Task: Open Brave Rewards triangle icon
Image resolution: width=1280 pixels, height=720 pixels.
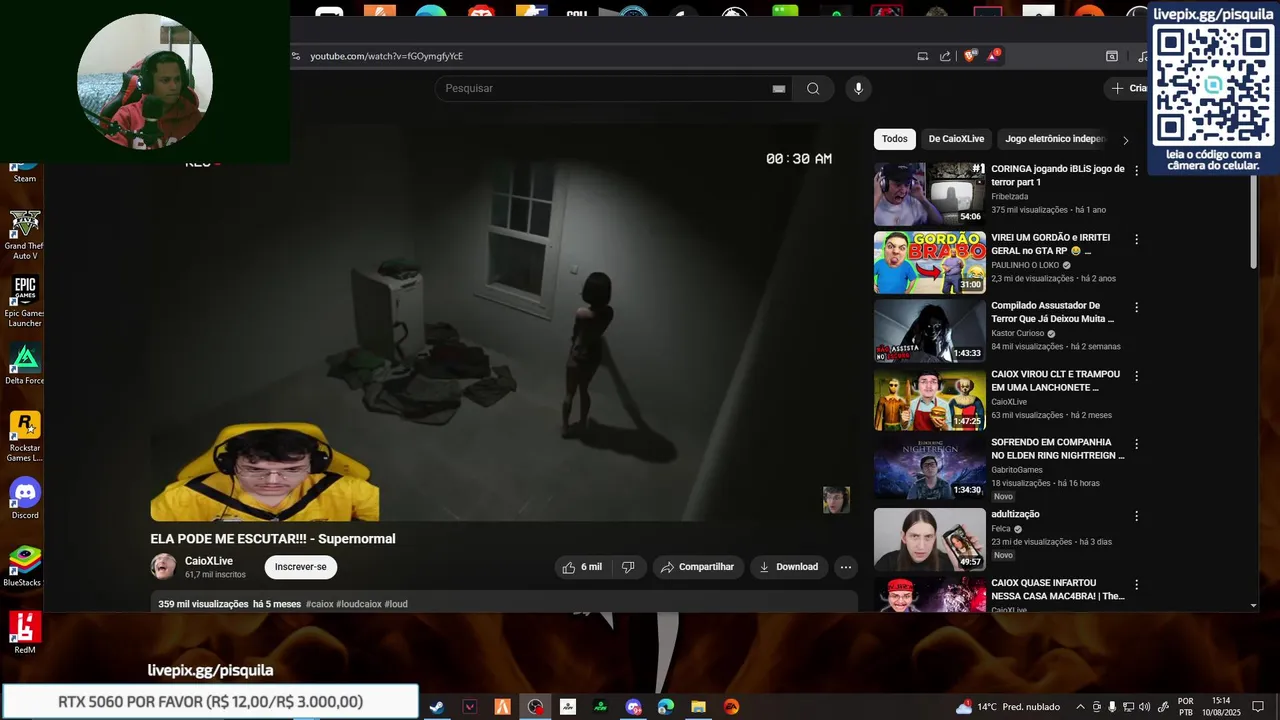Action: point(993,56)
